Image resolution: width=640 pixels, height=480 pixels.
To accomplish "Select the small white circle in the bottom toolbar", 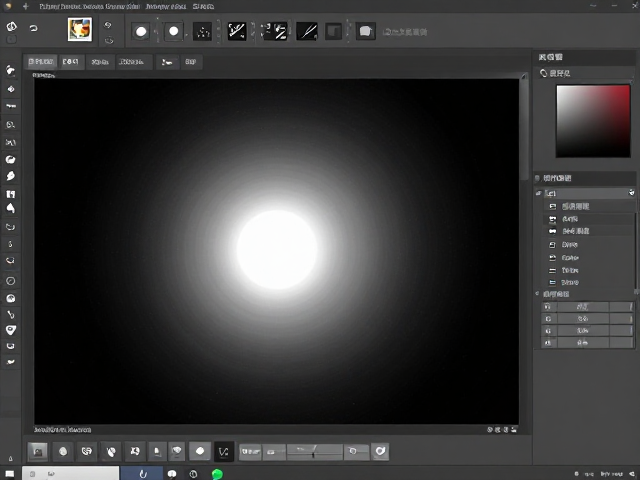I will pos(63,451).
